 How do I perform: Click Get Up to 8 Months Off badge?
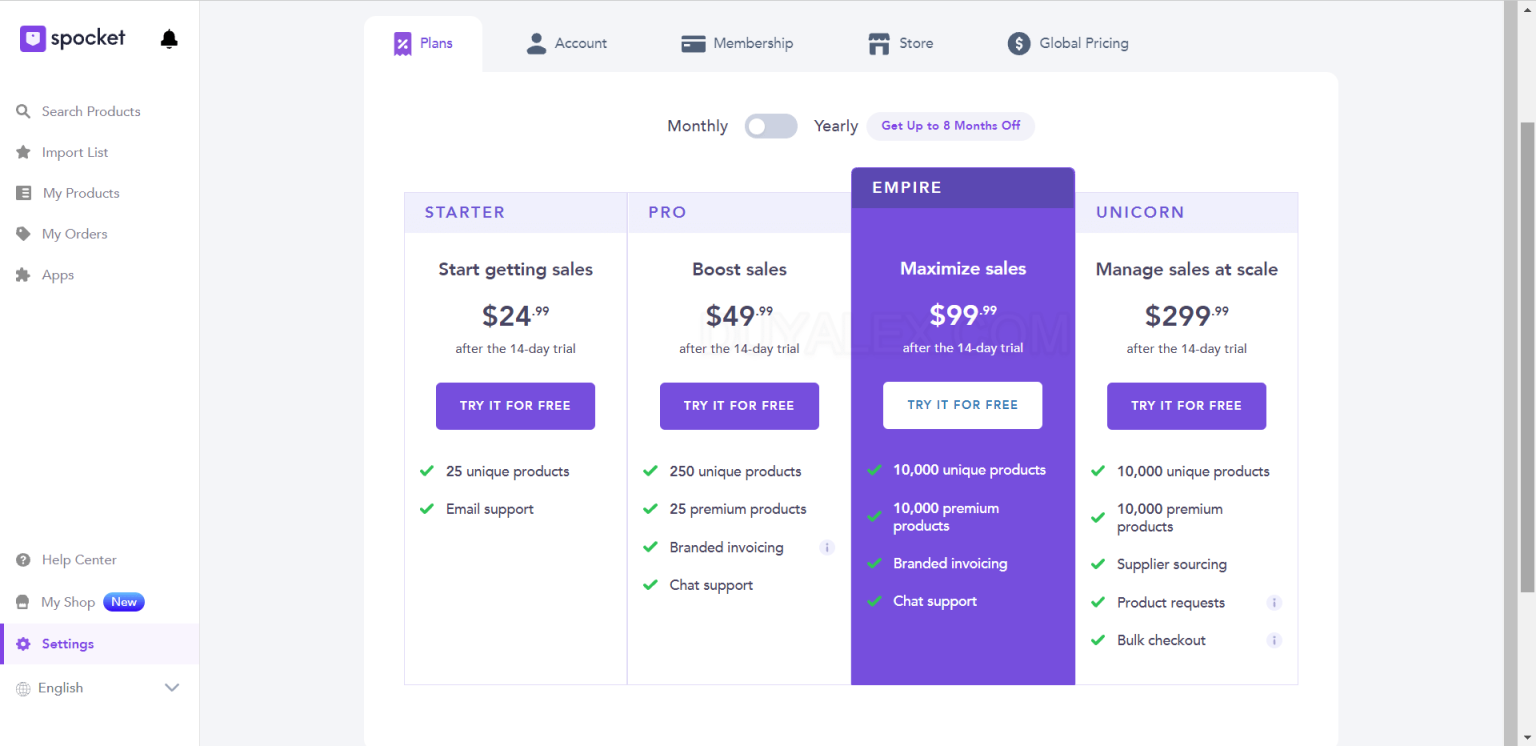point(950,126)
